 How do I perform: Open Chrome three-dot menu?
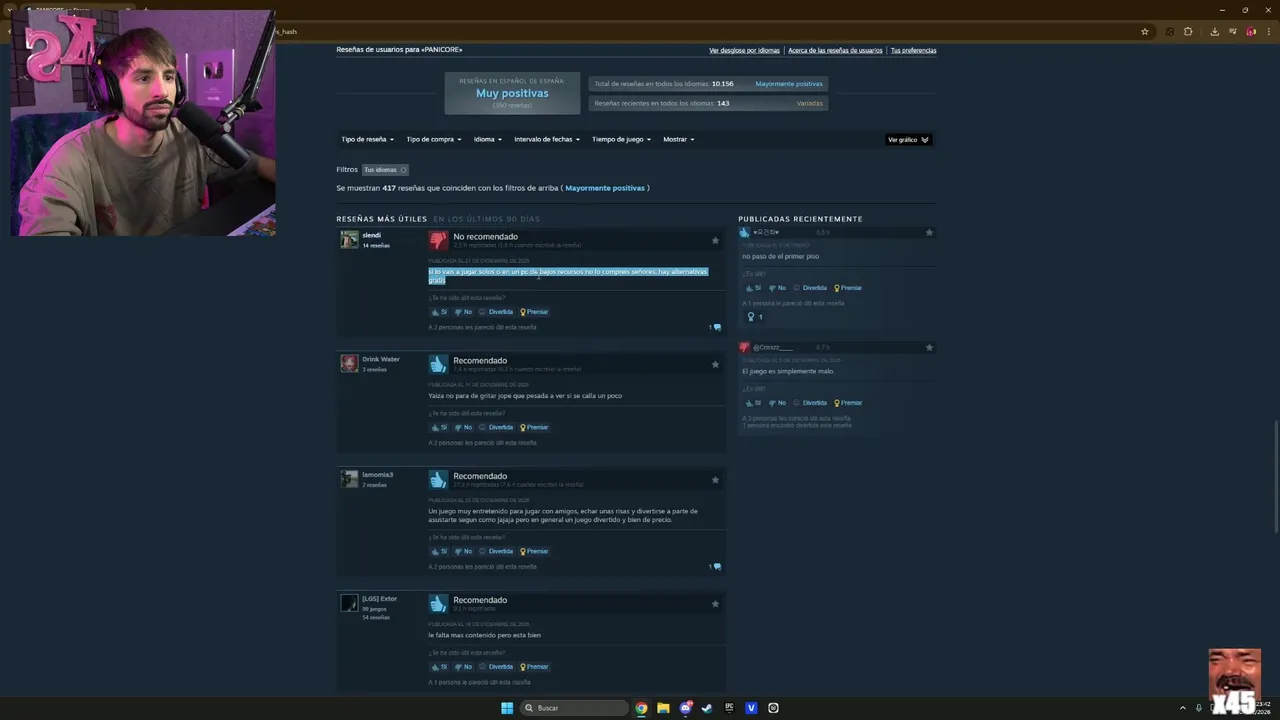[x=1267, y=31]
